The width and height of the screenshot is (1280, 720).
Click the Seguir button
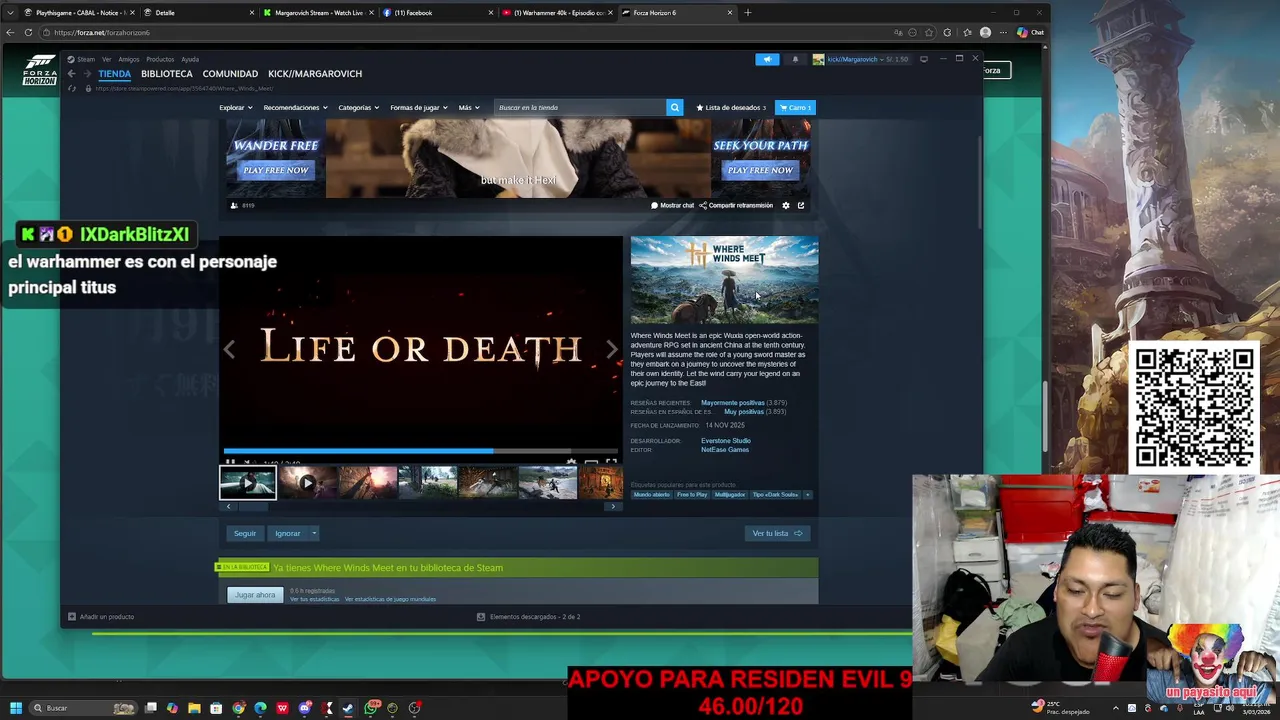[x=245, y=533]
